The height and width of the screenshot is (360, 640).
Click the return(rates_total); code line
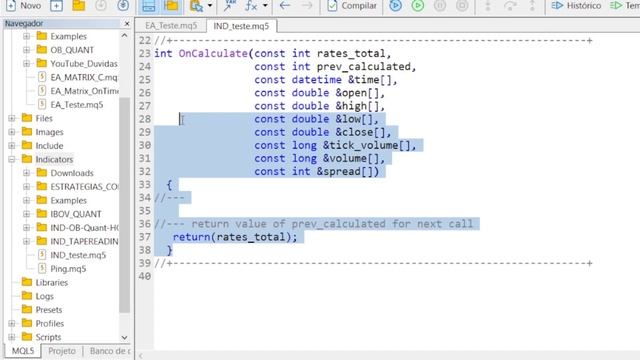[235, 237]
